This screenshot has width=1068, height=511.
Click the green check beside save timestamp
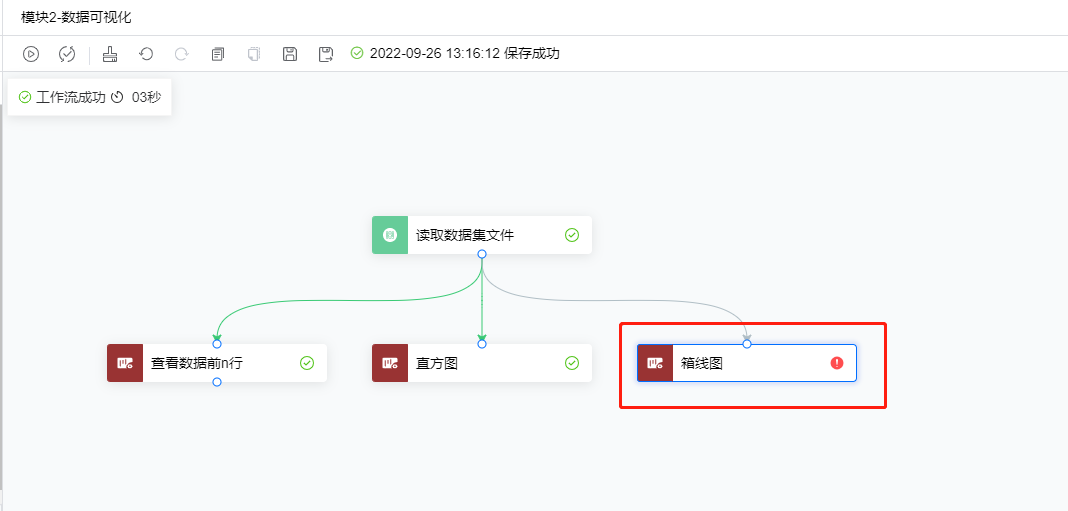[357, 53]
